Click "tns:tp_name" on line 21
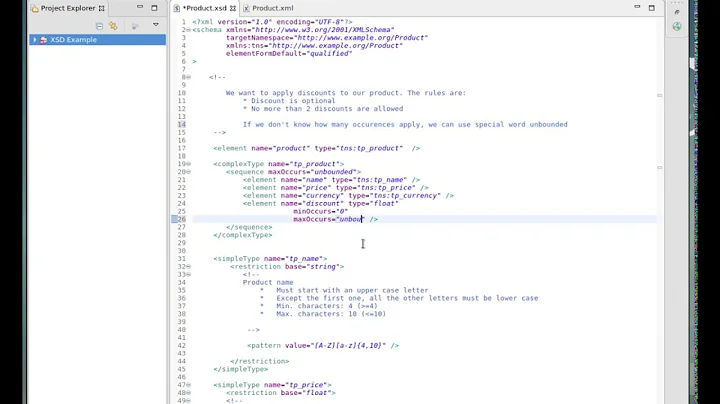The image size is (720, 404). click(x=380, y=180)
